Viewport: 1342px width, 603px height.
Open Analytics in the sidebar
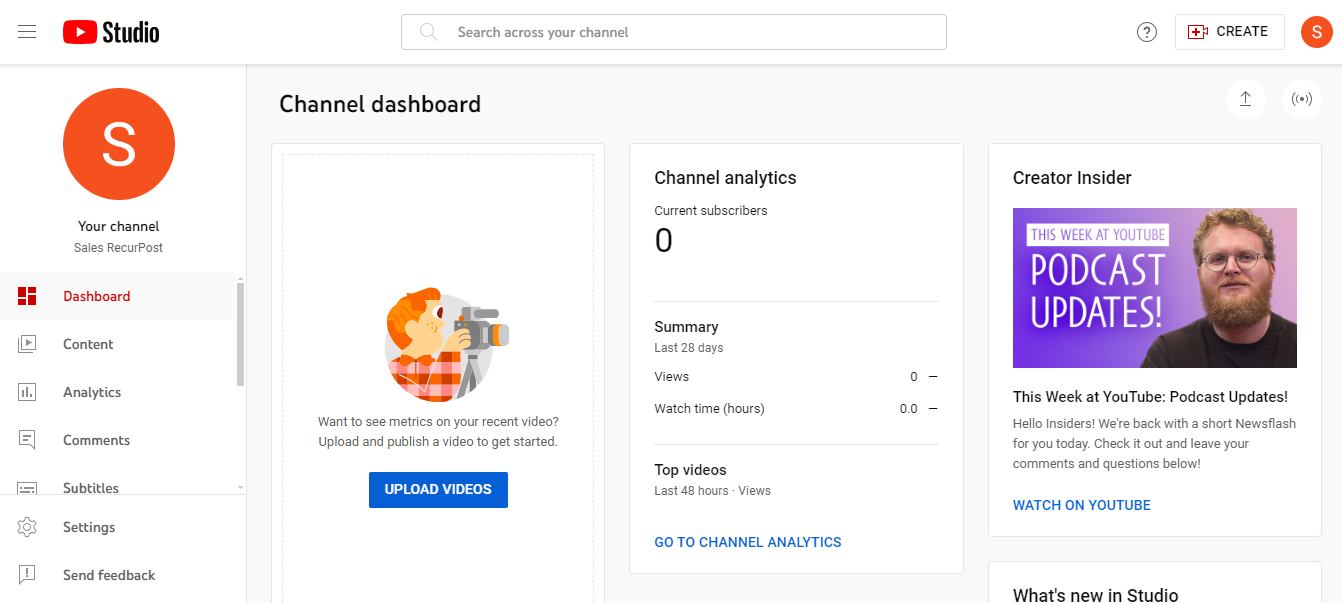click(x=118, y=392)
